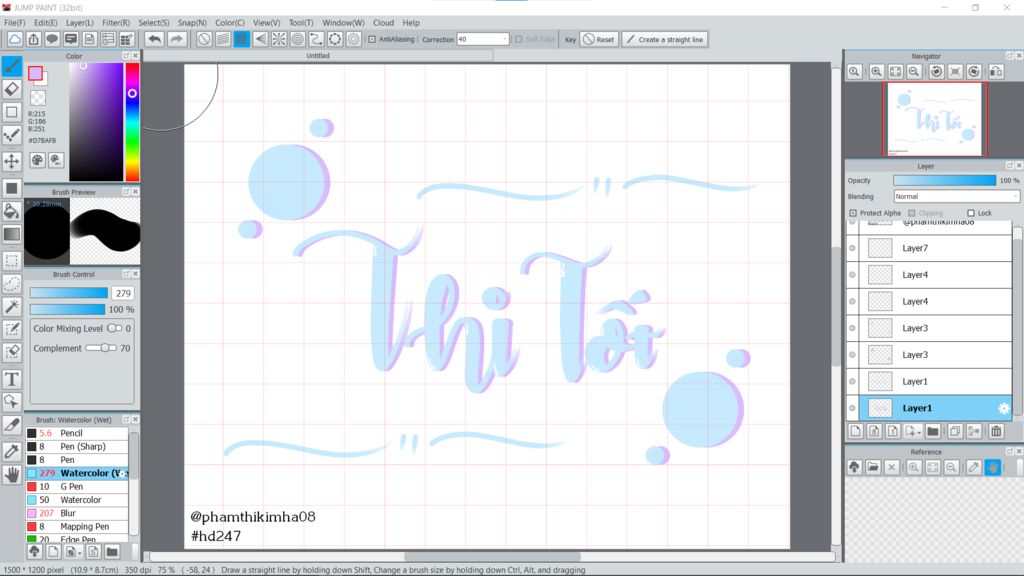
Task: Click the rainbow hue bar
Action: point(132,122)
